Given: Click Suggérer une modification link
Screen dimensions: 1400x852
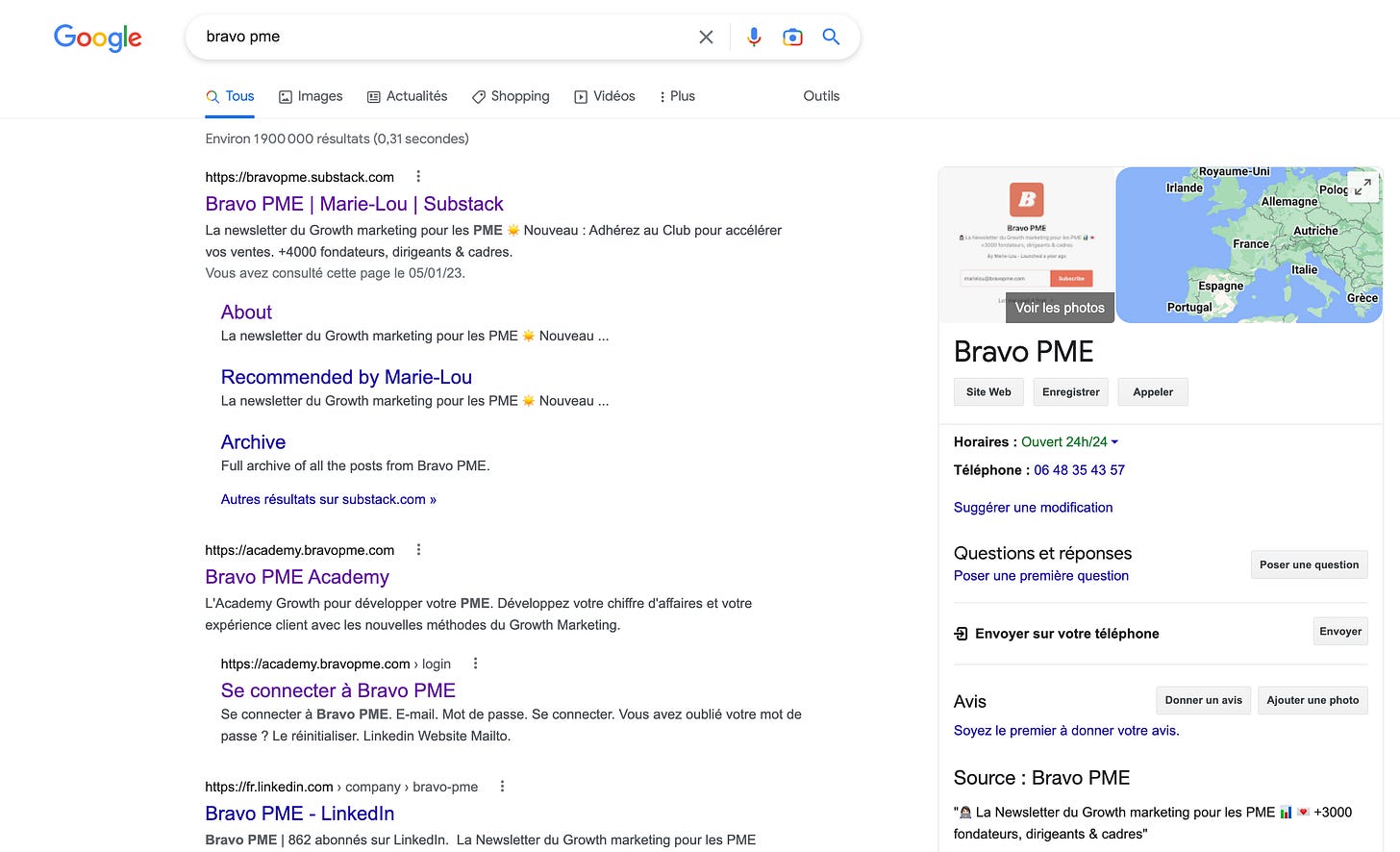Looking at the screenshot, I should pos(1033,507).
